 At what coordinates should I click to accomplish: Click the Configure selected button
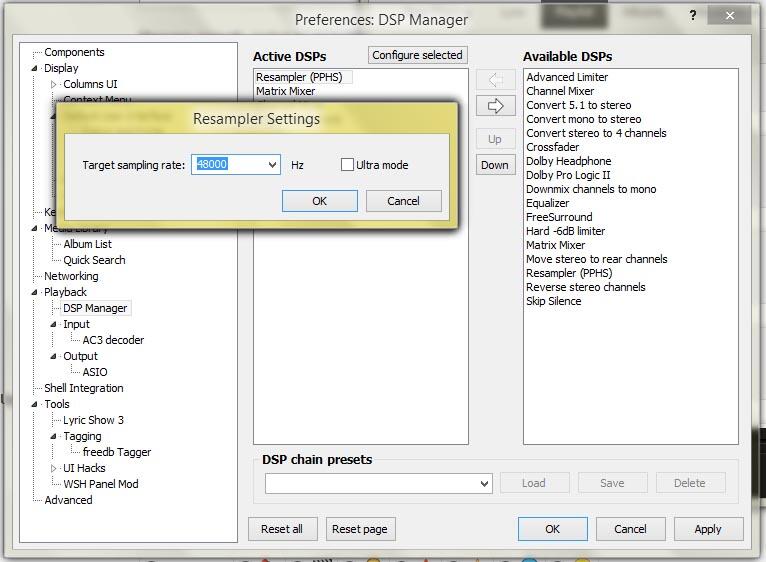point(417,55)
